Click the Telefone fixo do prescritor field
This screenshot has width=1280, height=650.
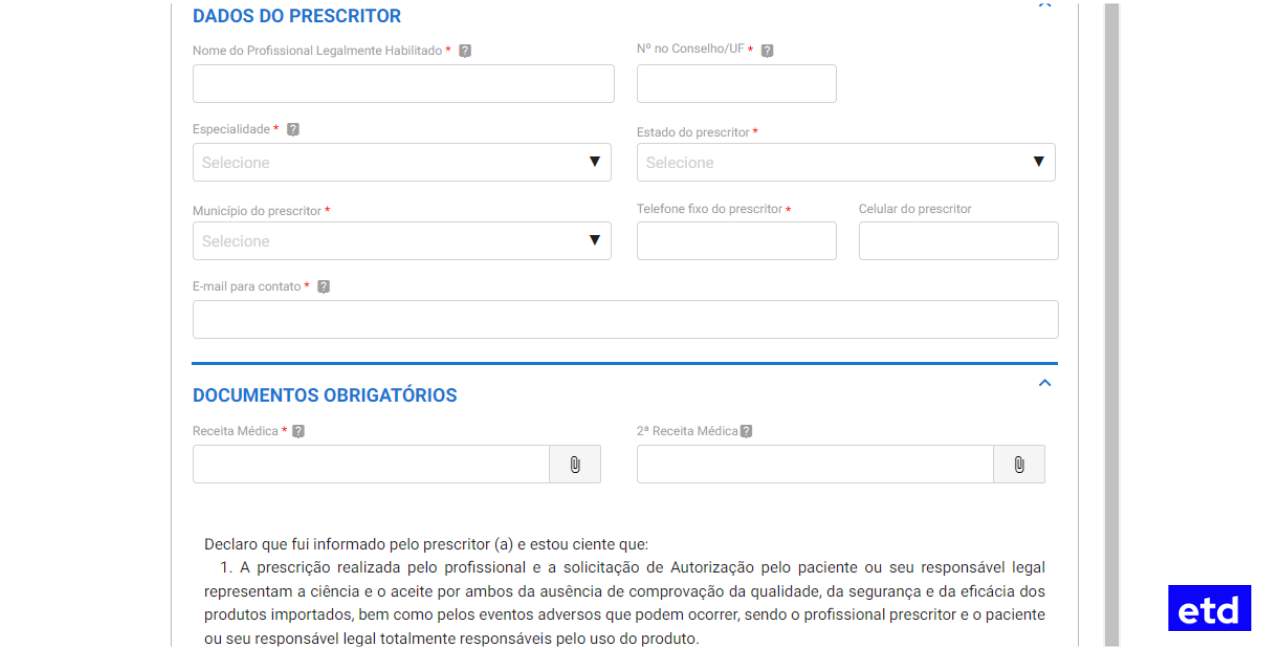(736, 241)
